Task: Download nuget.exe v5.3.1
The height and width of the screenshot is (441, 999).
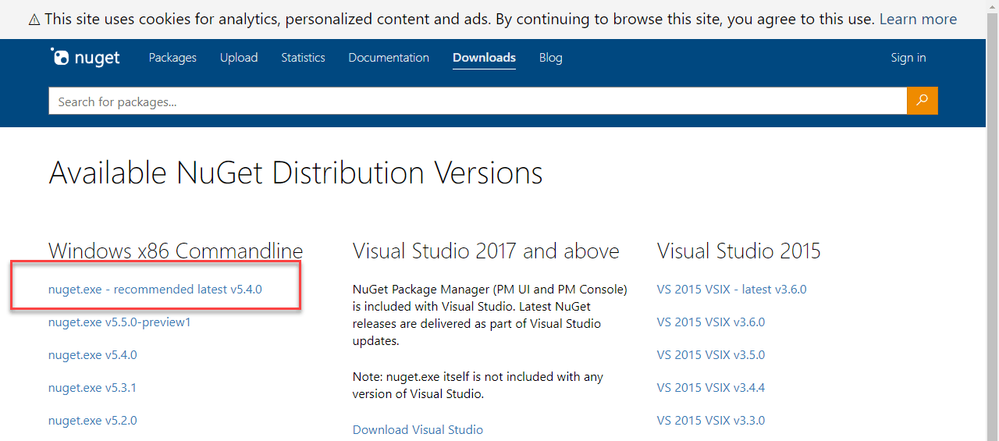Action: point(92,387)
